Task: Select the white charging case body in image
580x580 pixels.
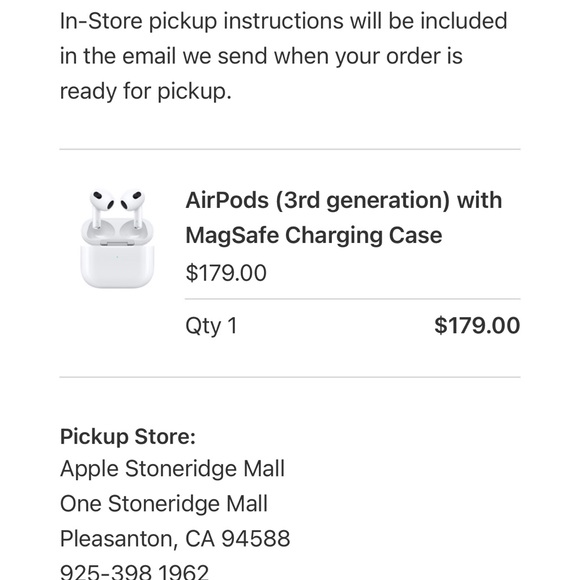Action: 117,265
